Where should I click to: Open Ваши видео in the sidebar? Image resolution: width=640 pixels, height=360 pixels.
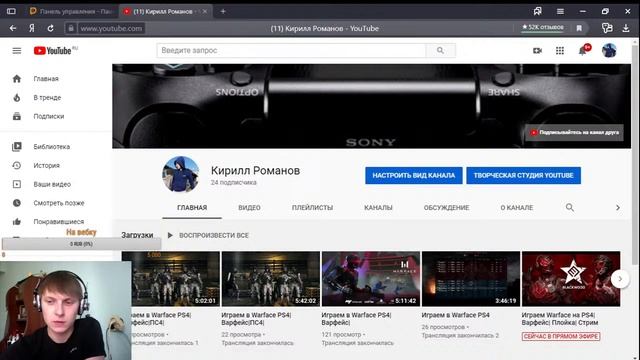(52, 184)
